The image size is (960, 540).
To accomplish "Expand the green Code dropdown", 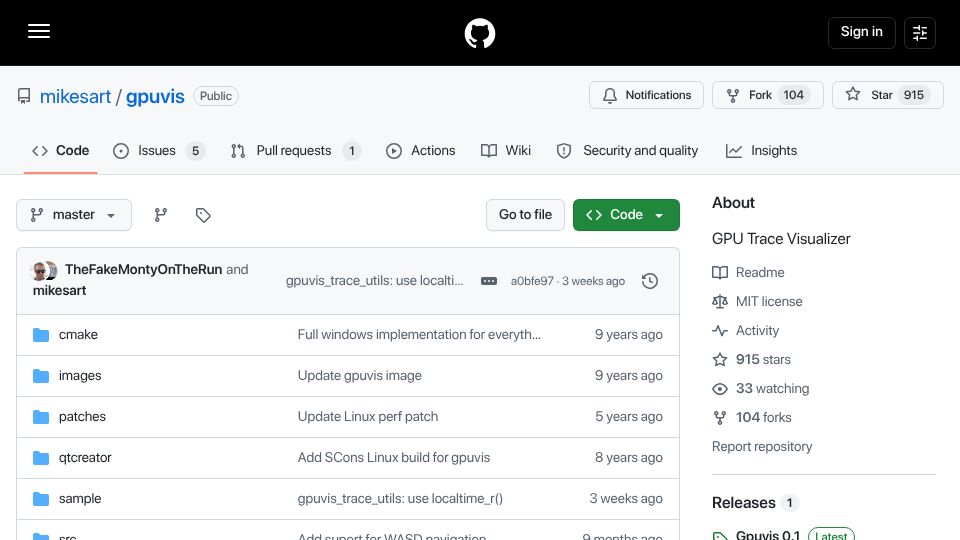I will point(626,215).
